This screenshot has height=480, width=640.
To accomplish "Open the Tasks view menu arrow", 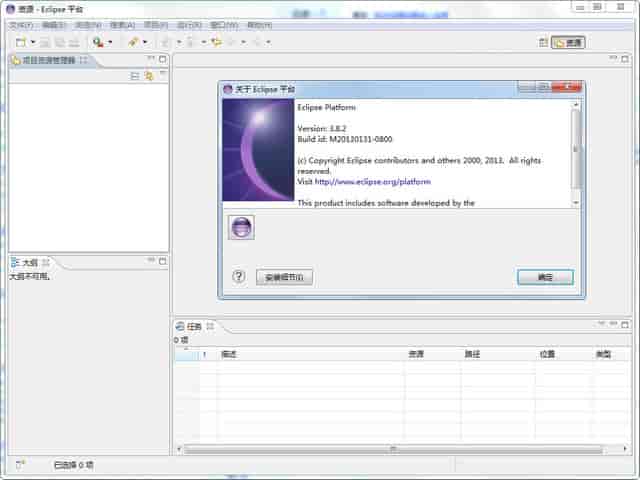I will tap(601, 323).
